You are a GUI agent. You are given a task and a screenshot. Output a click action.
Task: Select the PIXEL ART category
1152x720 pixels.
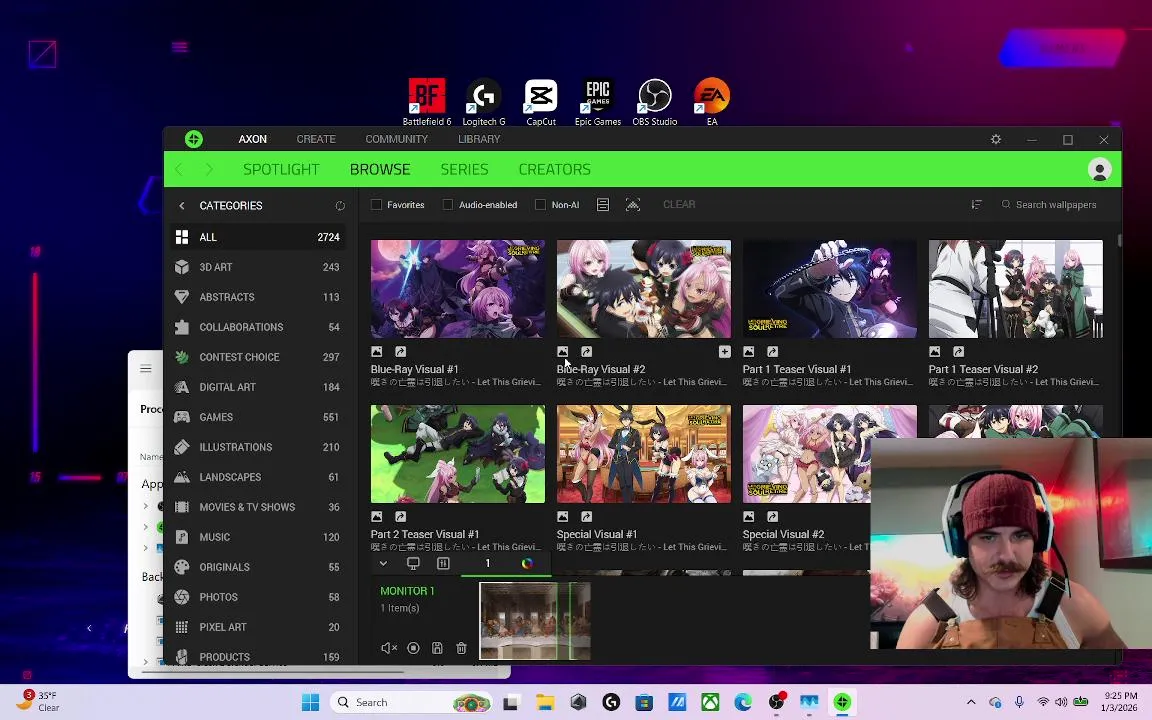click(257, 627)
